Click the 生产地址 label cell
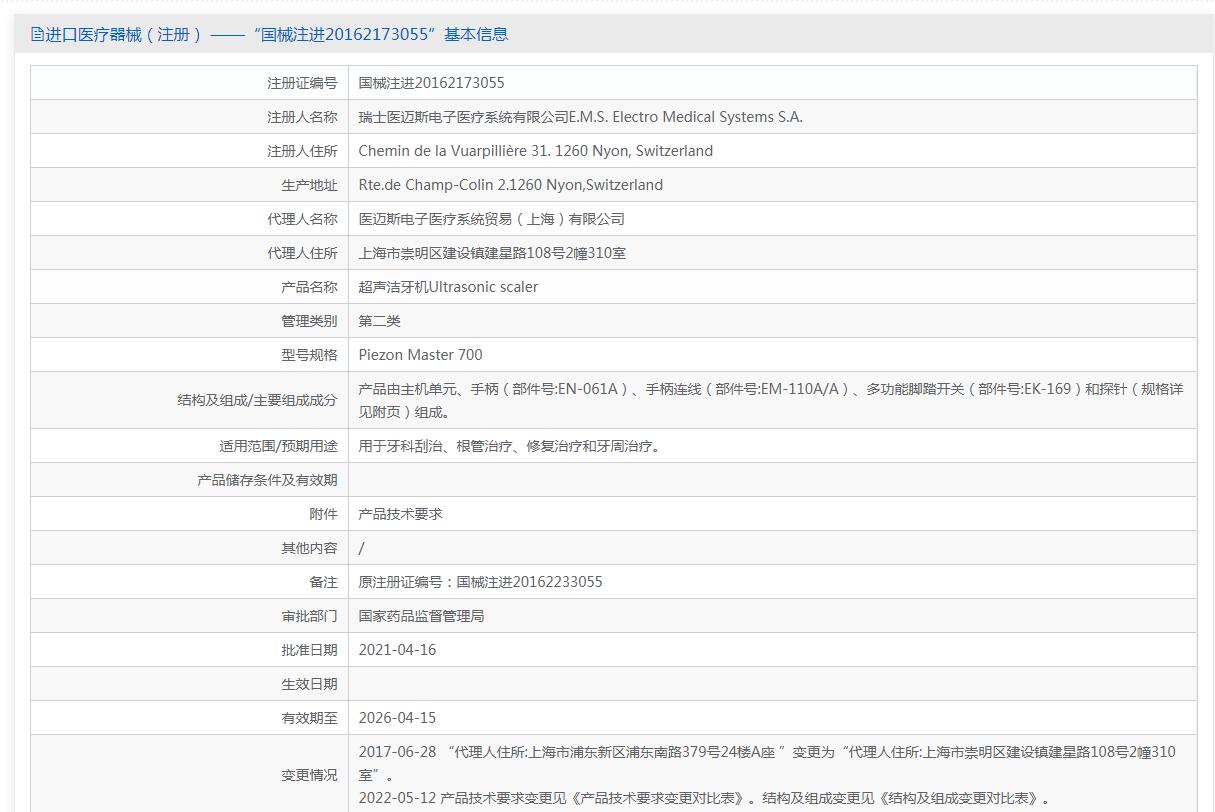This screenshot has height=812, width=1215. [x=189, y=185]
